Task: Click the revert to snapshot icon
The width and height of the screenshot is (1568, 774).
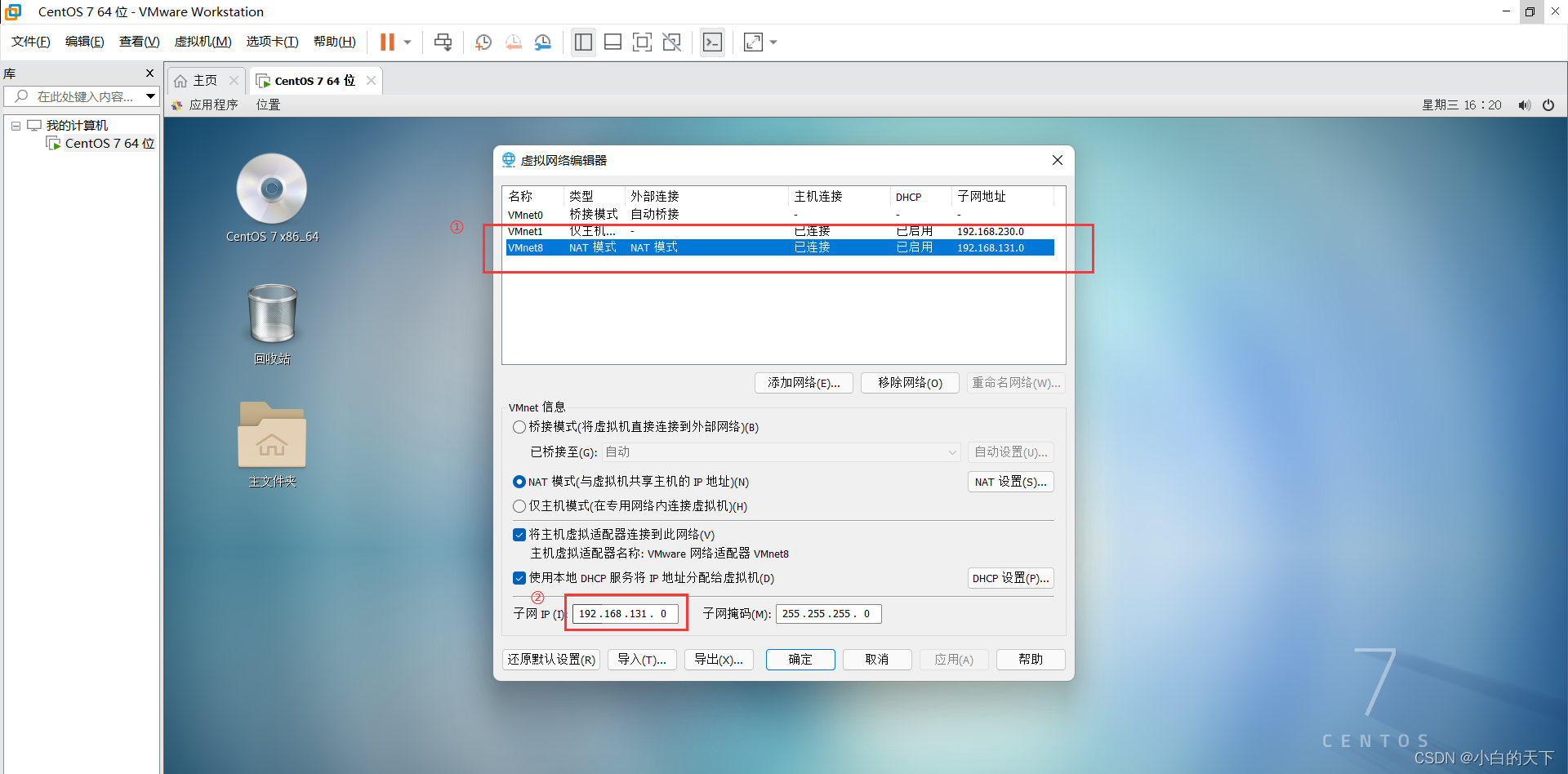Action: [513, 42]
